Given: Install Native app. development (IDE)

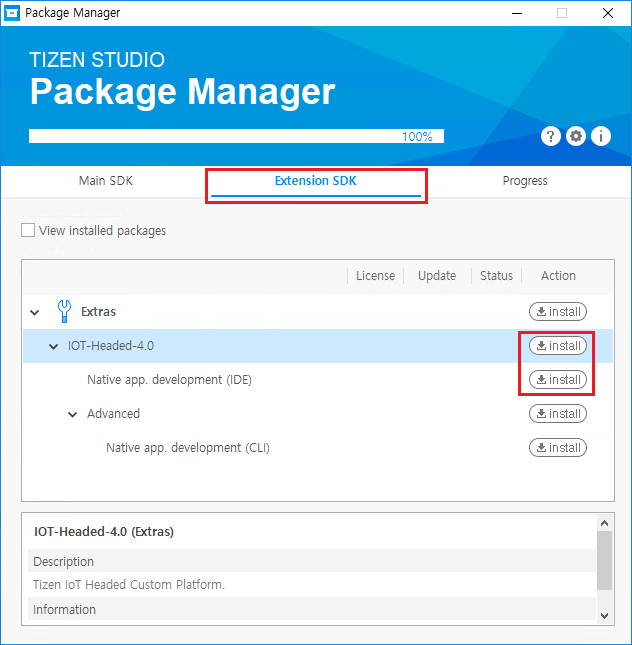Looking at the screenshot, I should click(x=558, y=380).
